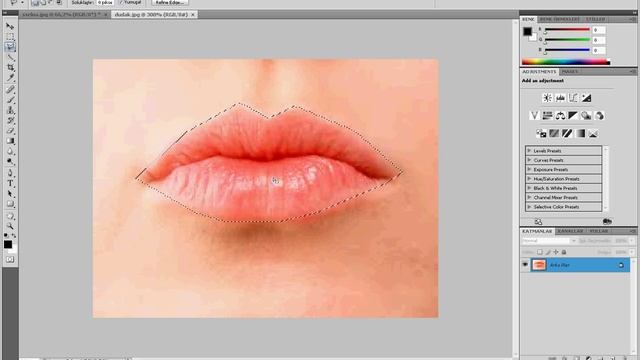The height and width of the screenshot is (360, 640).
Task: Click the foreground color swatch in Renk panel
Action: tap(527, 31)
